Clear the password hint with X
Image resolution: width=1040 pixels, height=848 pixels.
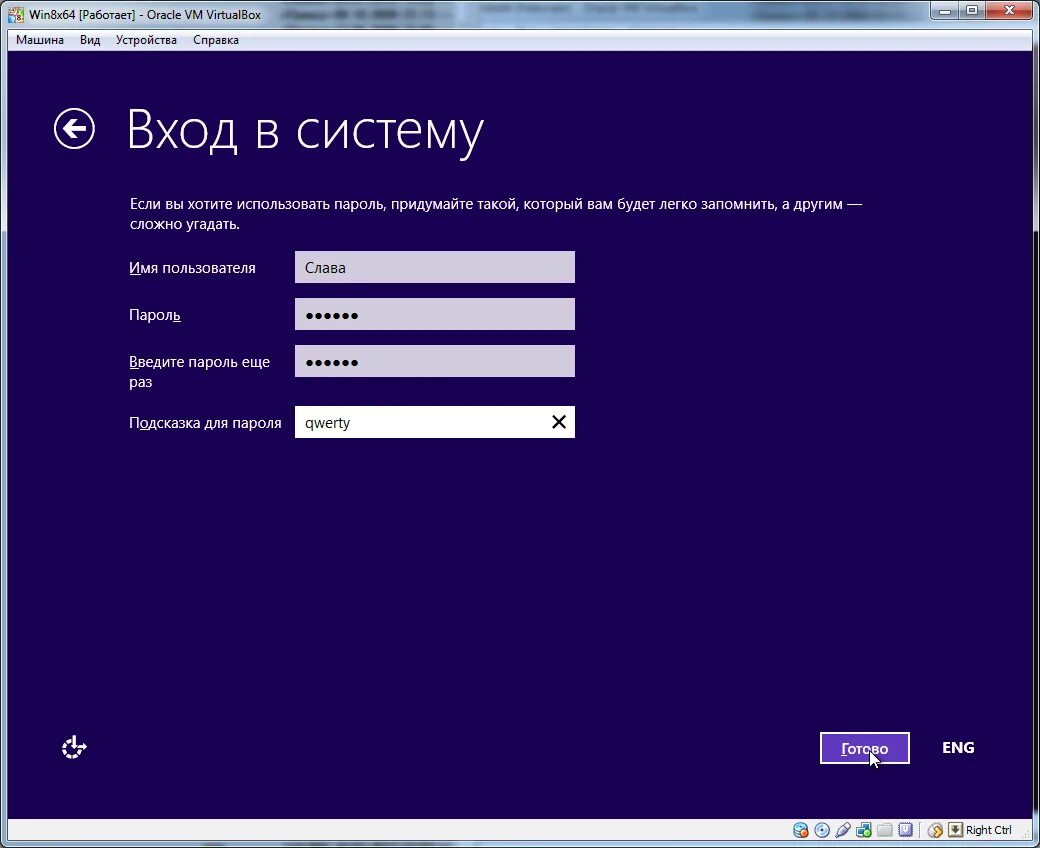pyautogui.click(x=559, y=422)
